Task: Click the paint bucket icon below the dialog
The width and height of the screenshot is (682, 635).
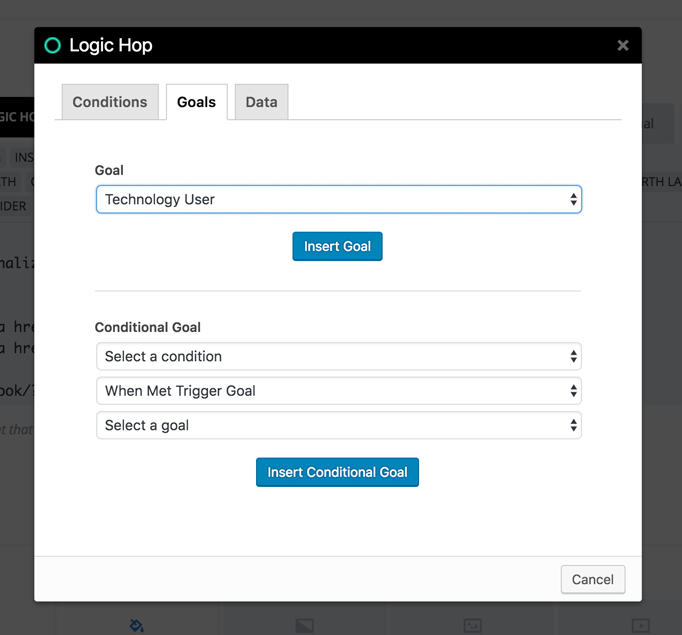Action: pos(137,626)
